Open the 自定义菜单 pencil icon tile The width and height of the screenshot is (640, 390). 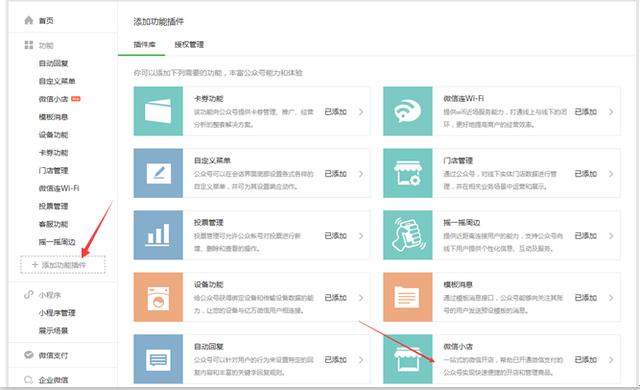pos(158,173)
